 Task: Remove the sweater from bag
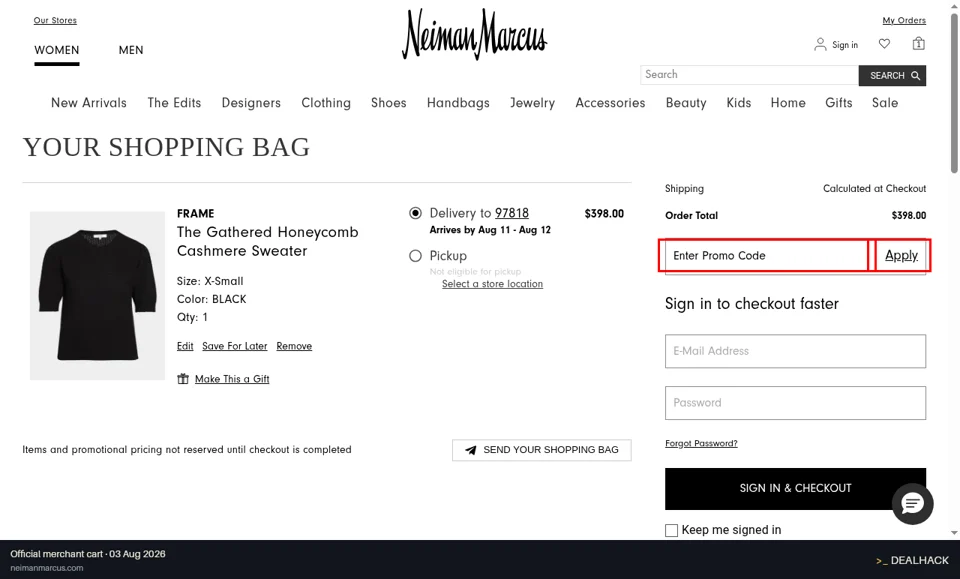(x=294, y=346)
